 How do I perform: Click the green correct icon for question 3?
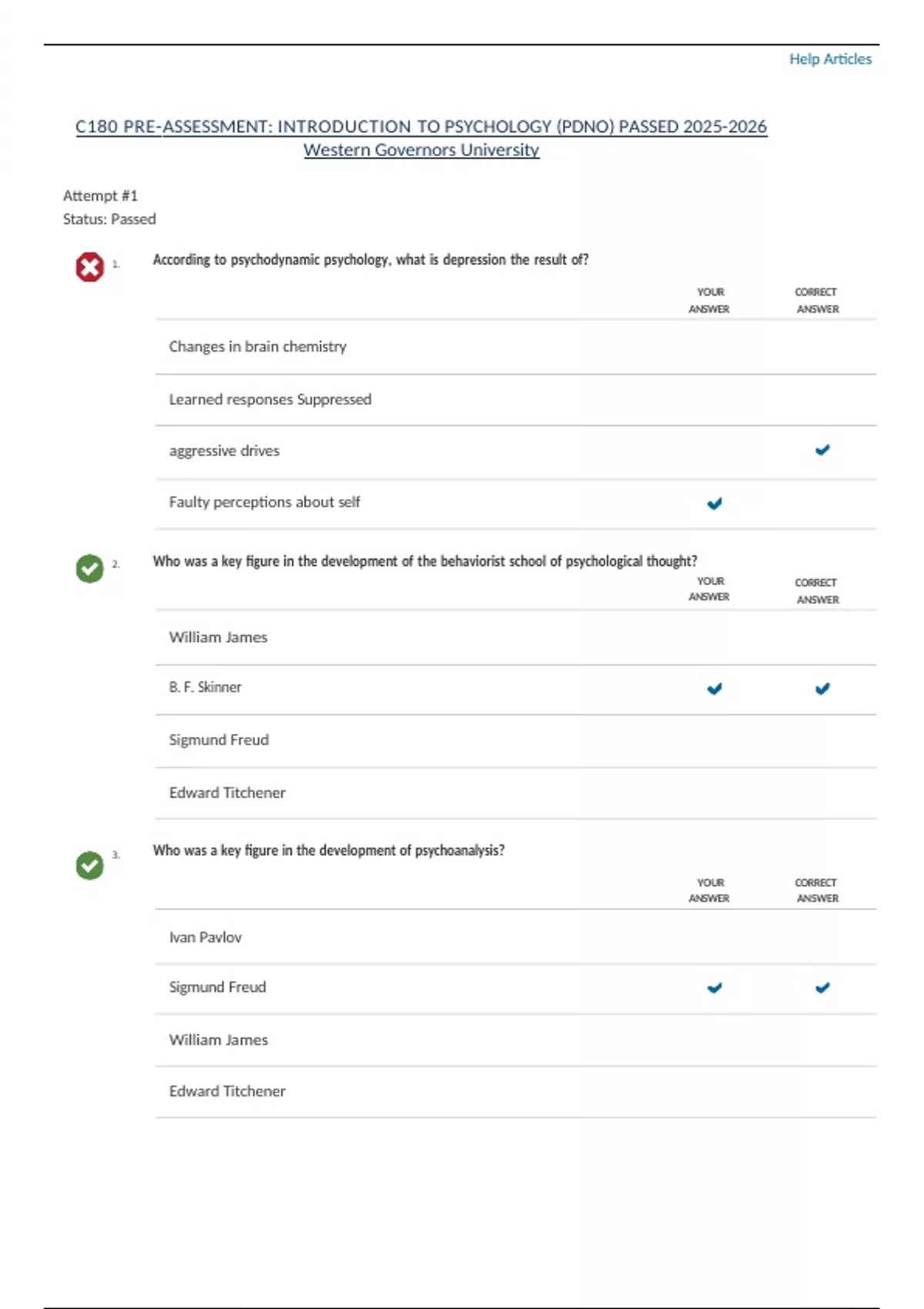click(x=89, y=865)
